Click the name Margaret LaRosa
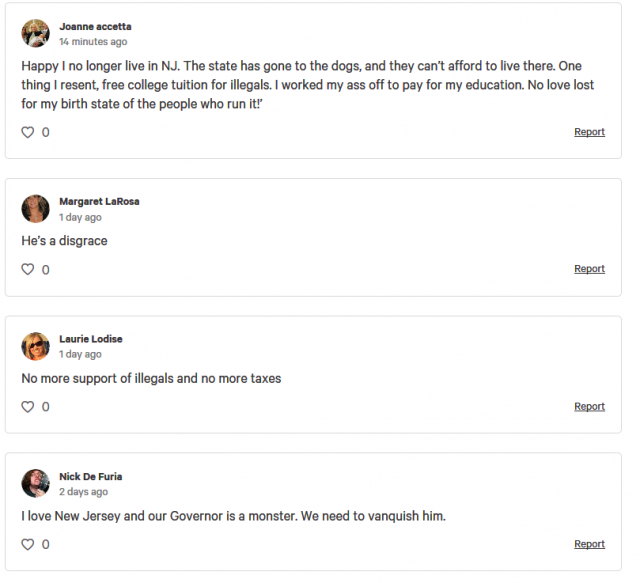The image size is (640, 583). pos(99,201)
